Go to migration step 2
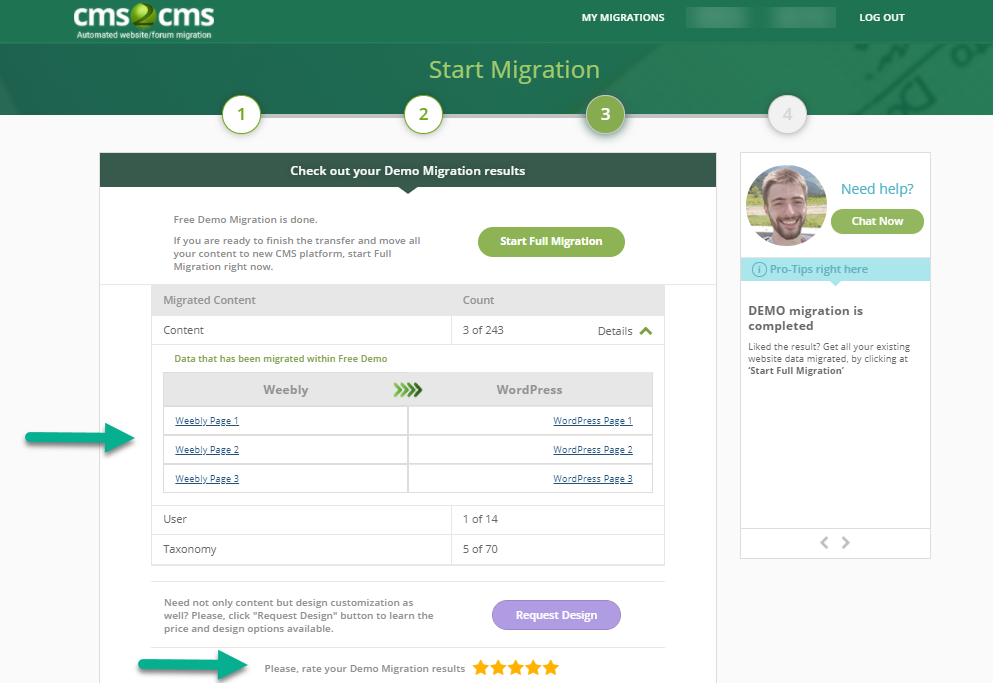 click(x=423, y=114)
